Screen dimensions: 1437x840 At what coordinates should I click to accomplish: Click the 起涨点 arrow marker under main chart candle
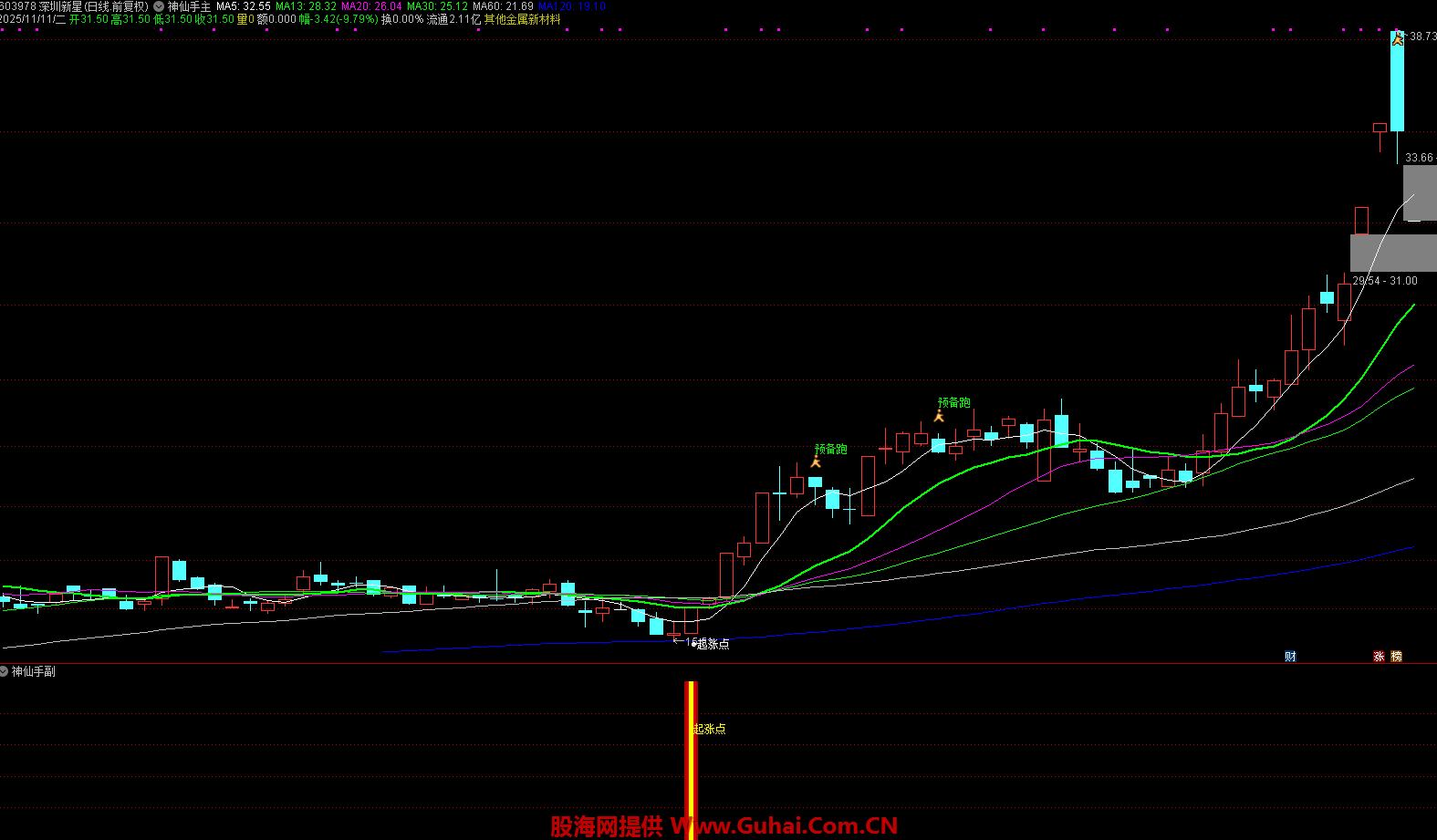[678, 642]
